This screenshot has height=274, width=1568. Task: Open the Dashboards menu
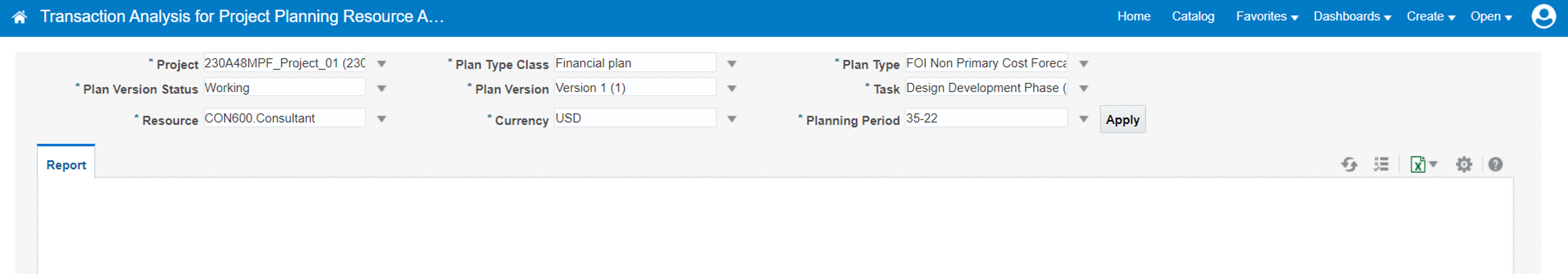[1352, 16]
